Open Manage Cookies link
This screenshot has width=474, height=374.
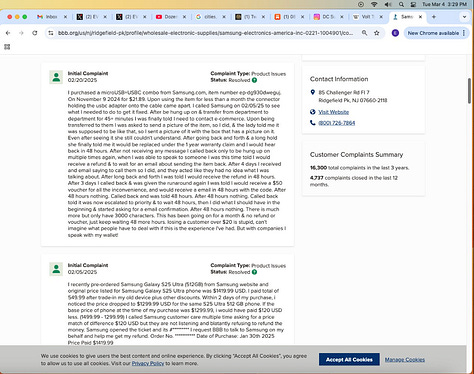(405, 360)
